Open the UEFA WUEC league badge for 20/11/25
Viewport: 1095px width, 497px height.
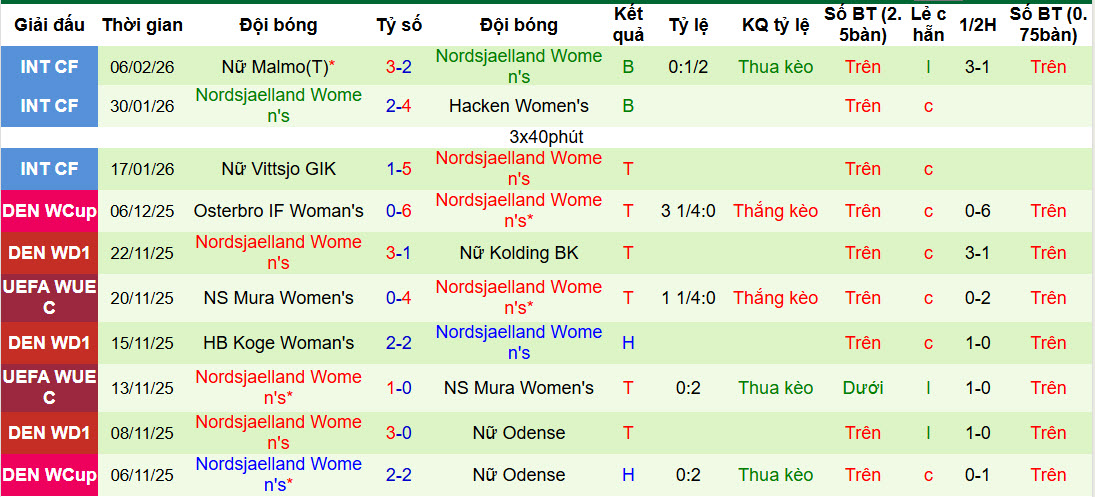tap(49, 298)
